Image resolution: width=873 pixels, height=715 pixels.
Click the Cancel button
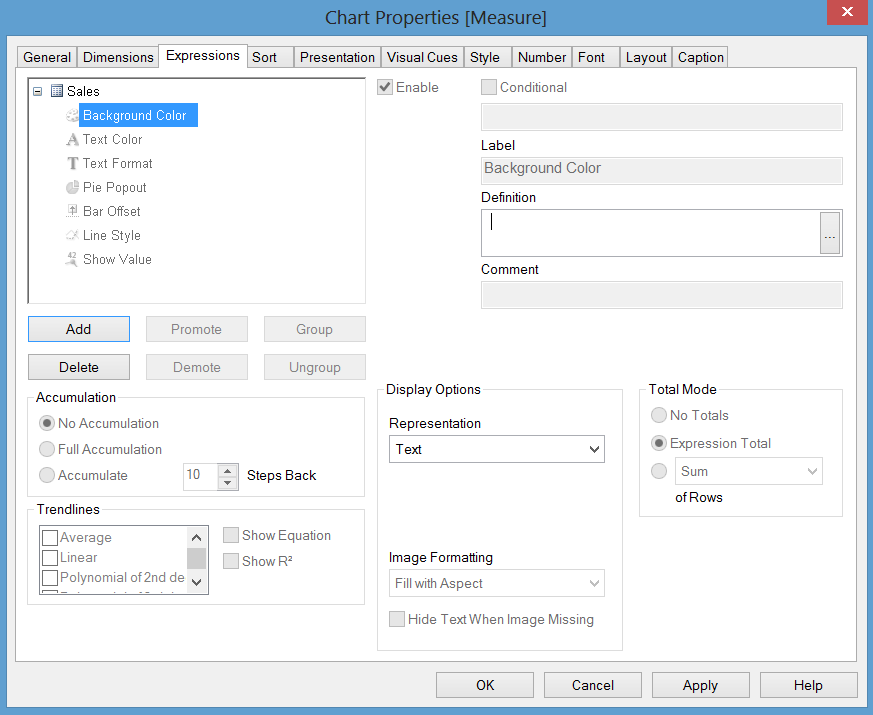point(592,685)
